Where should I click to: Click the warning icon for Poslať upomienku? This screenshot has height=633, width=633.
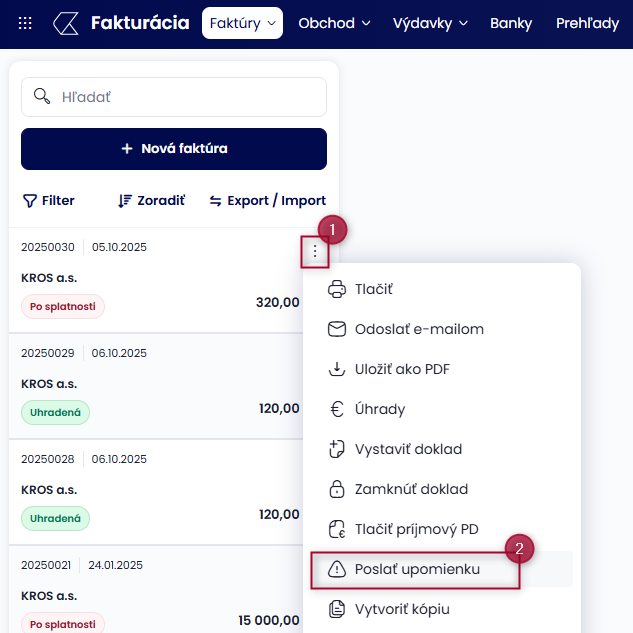337,569
